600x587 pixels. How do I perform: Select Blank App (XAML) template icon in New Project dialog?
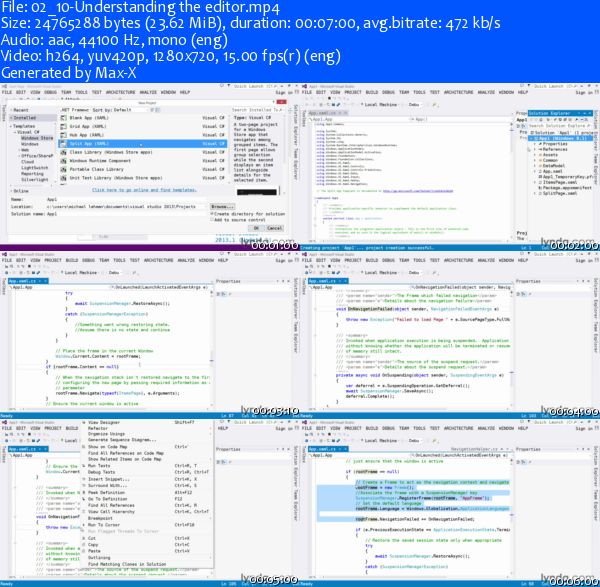tap(64, 118)
